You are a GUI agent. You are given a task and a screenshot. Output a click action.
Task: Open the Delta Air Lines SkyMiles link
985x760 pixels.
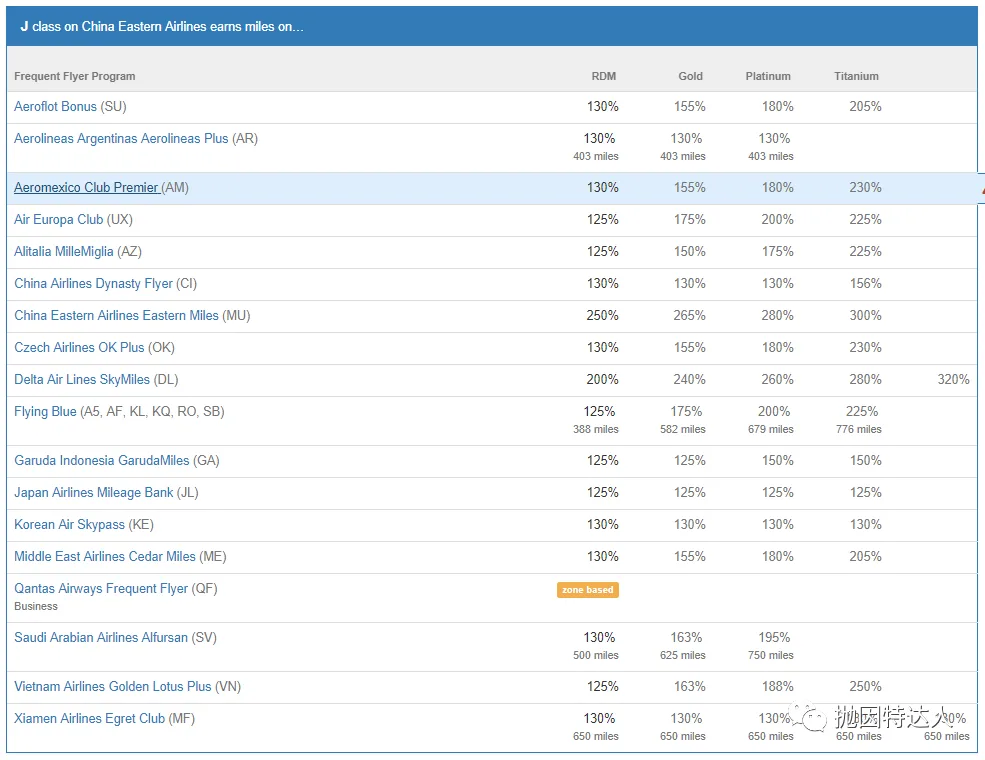pos(82,380)
